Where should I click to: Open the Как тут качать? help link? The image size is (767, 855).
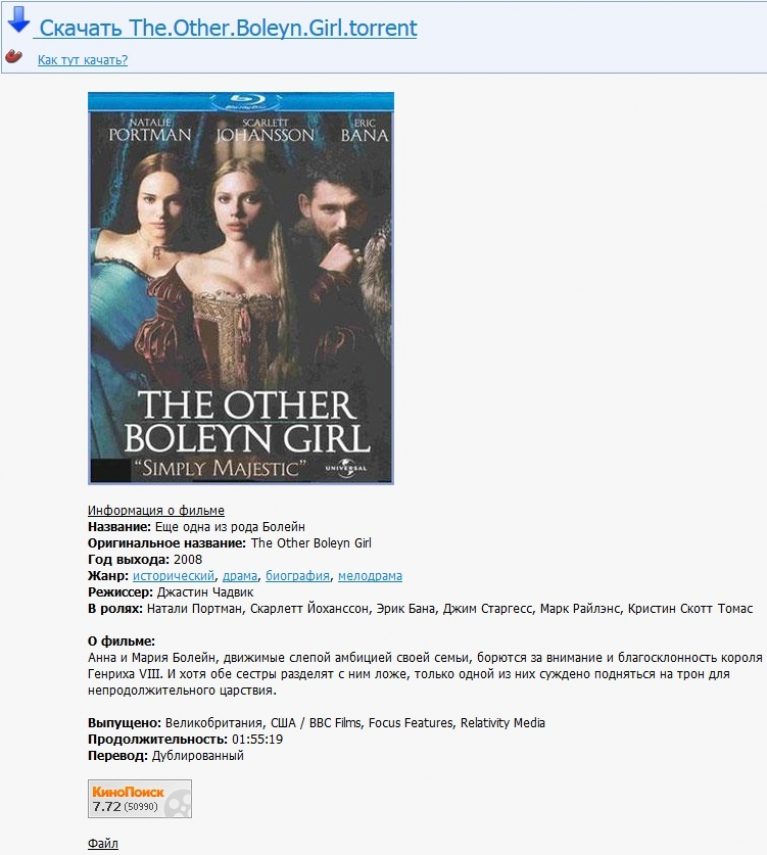pos(82,59)
